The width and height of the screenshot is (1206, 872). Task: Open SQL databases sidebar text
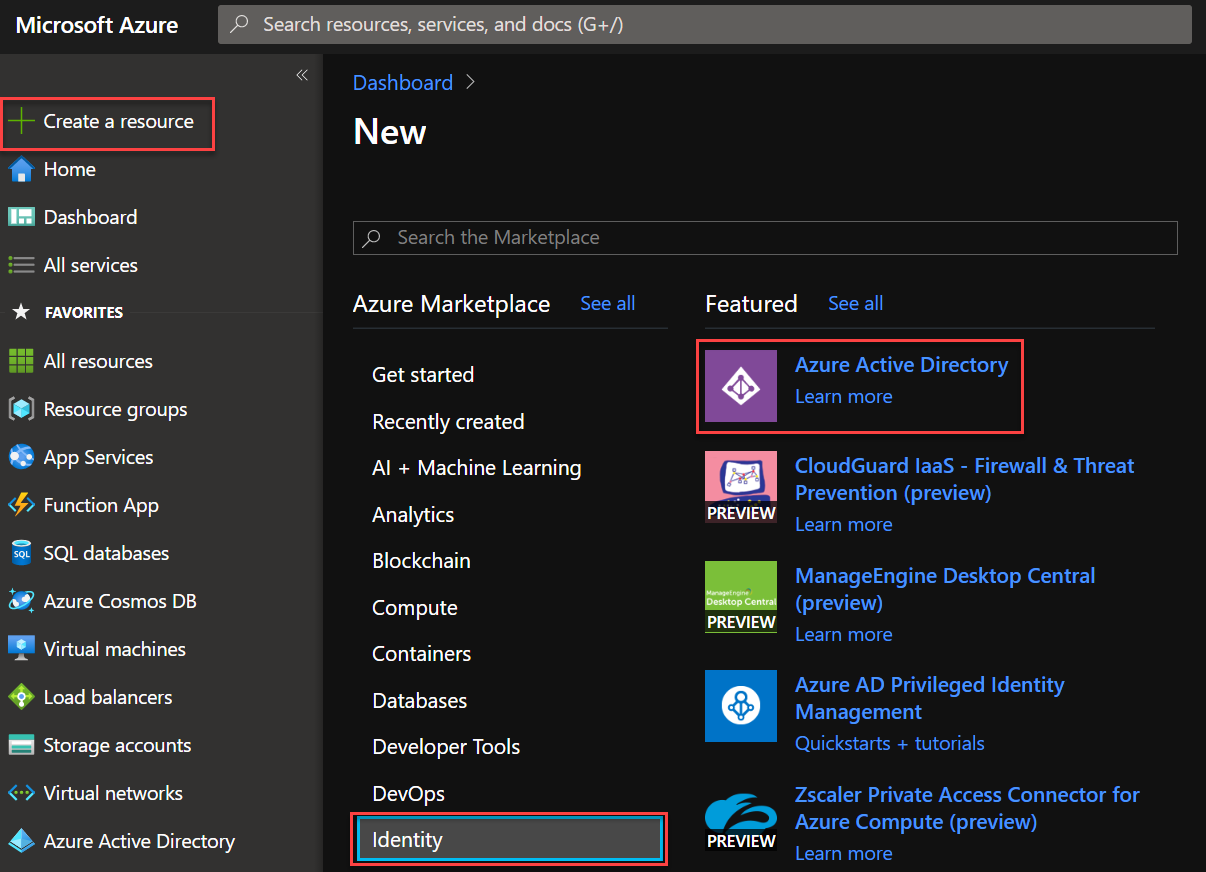(x=107, y=553)
